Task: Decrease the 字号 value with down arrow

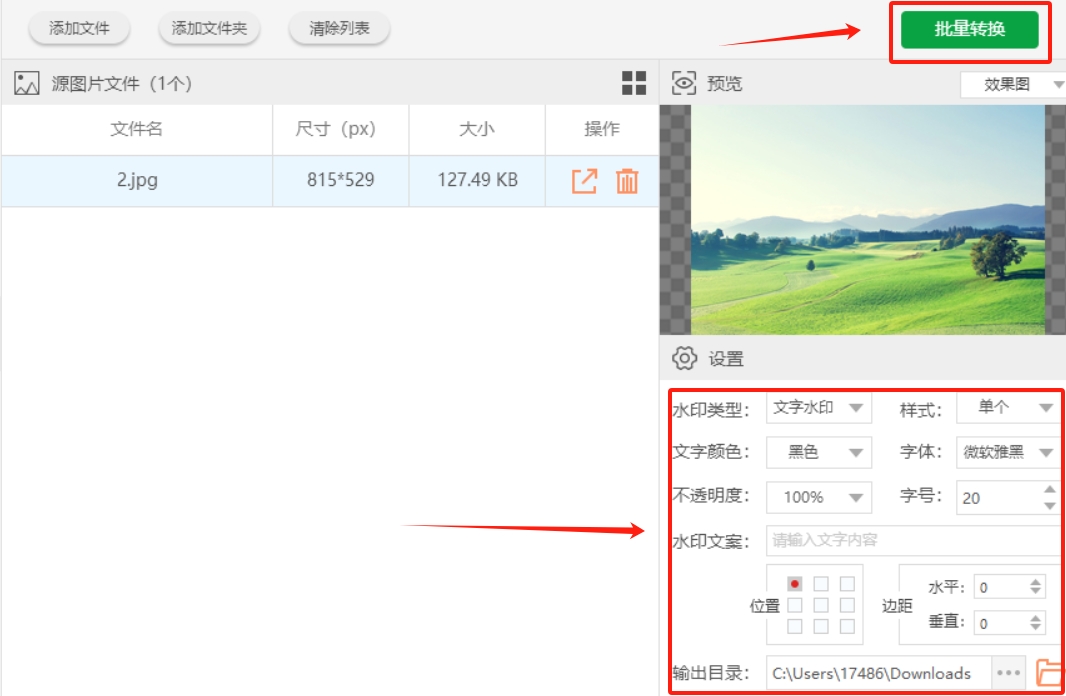Action: click(1050, 506)
